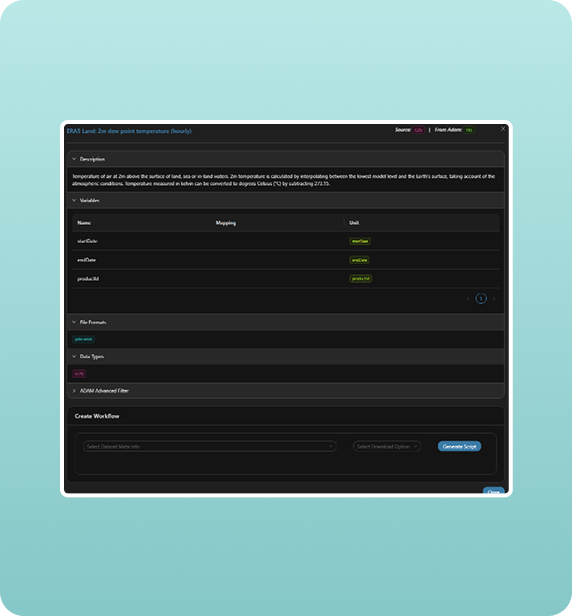572x616 pixels.
Task: Click the Close button at dialog bottom
Action: click(493, 491)
